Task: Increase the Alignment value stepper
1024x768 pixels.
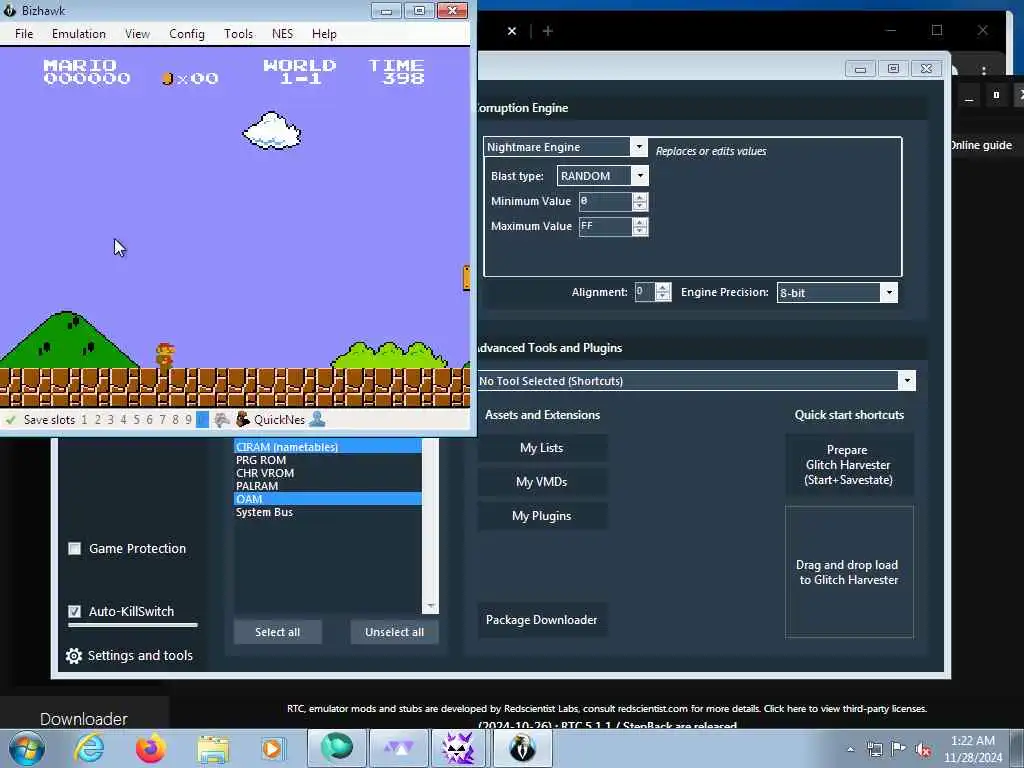Action: [x=663, y=287]
